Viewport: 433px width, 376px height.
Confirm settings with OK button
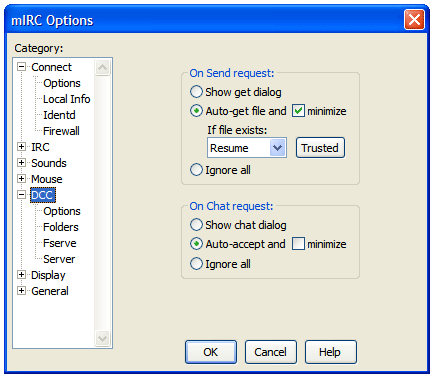(211, 352)
